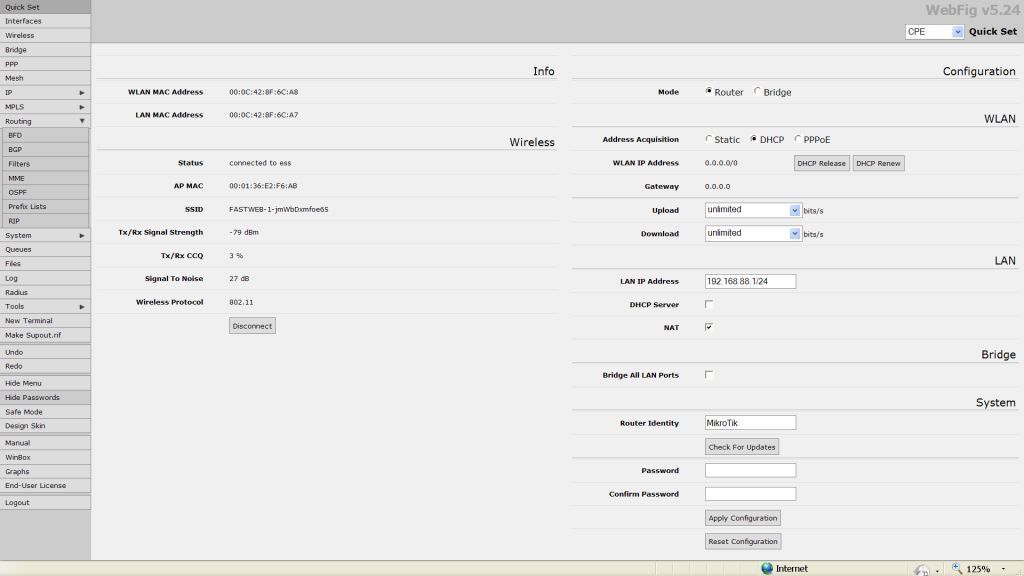
Task: Click Apply Configuration
Action: [743, 518]
